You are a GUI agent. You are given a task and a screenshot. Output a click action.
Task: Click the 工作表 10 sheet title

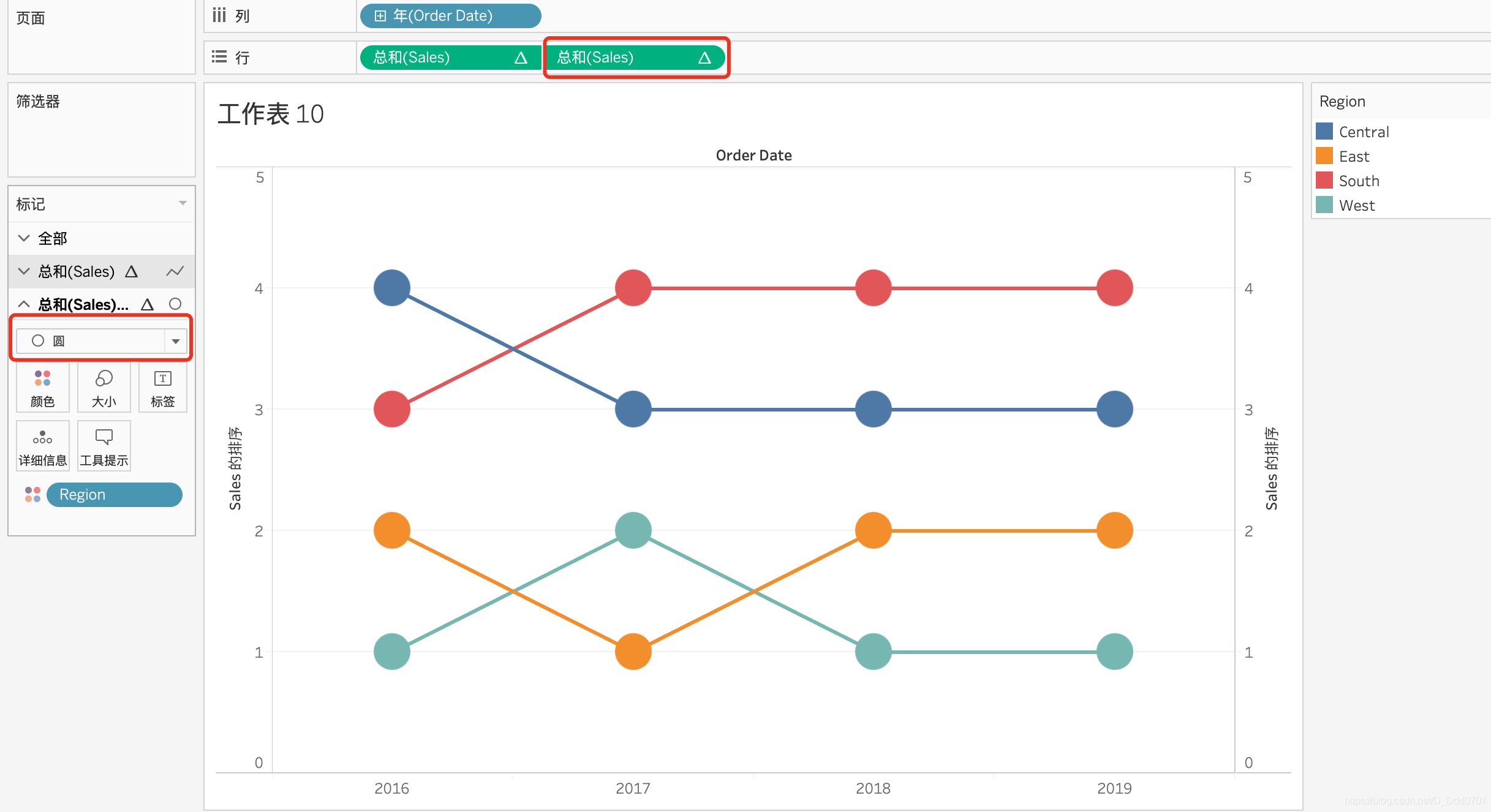271,114
